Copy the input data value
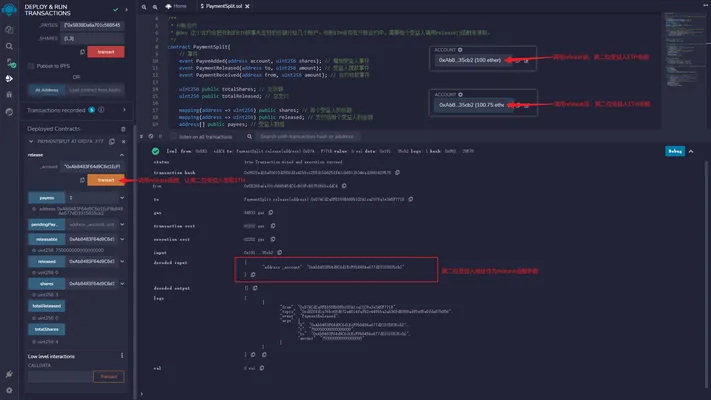Image resolution: width=711 pixels, height=400 pixels. point(280,252)
